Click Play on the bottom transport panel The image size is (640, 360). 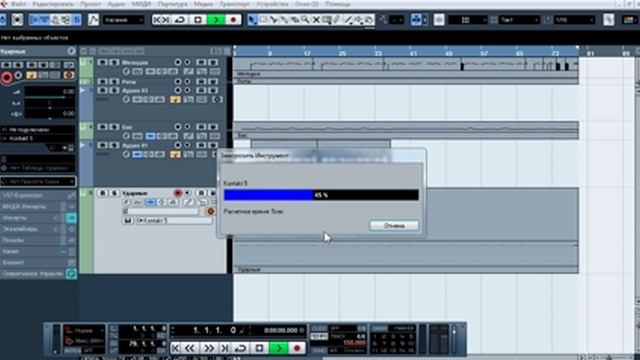click(278, 348)
